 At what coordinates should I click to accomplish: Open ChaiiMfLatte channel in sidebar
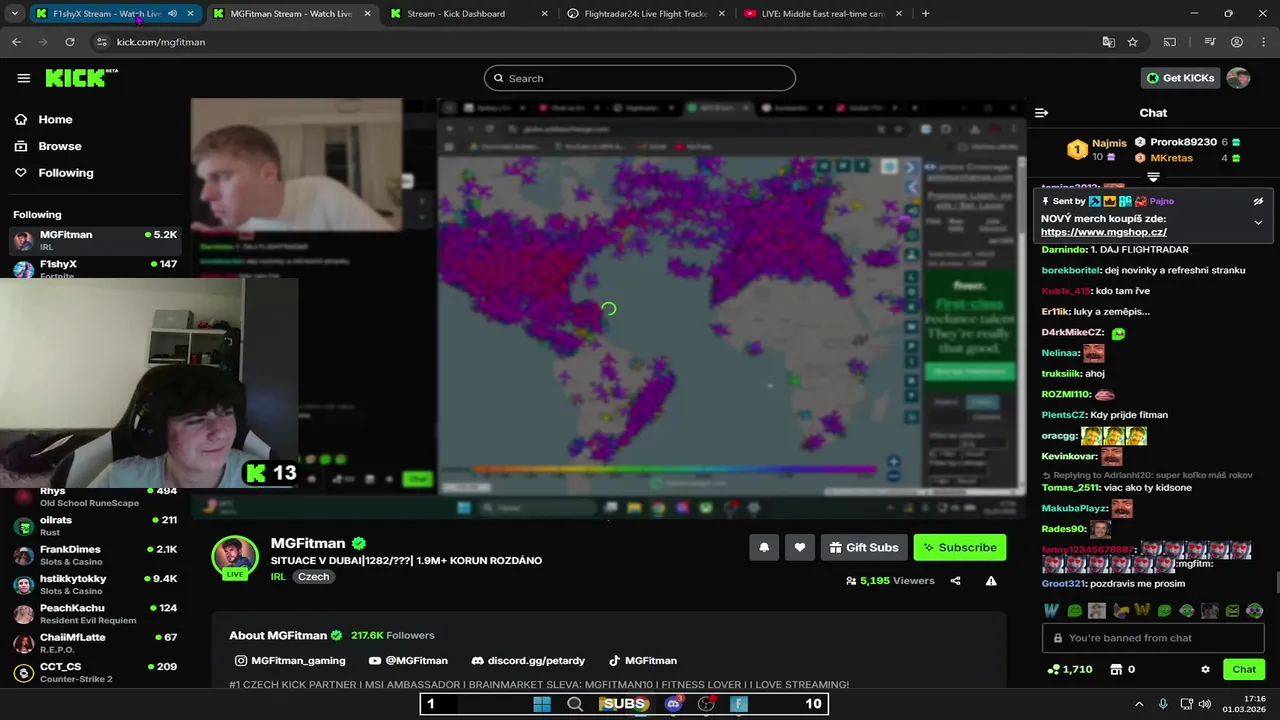coord(95,642)
